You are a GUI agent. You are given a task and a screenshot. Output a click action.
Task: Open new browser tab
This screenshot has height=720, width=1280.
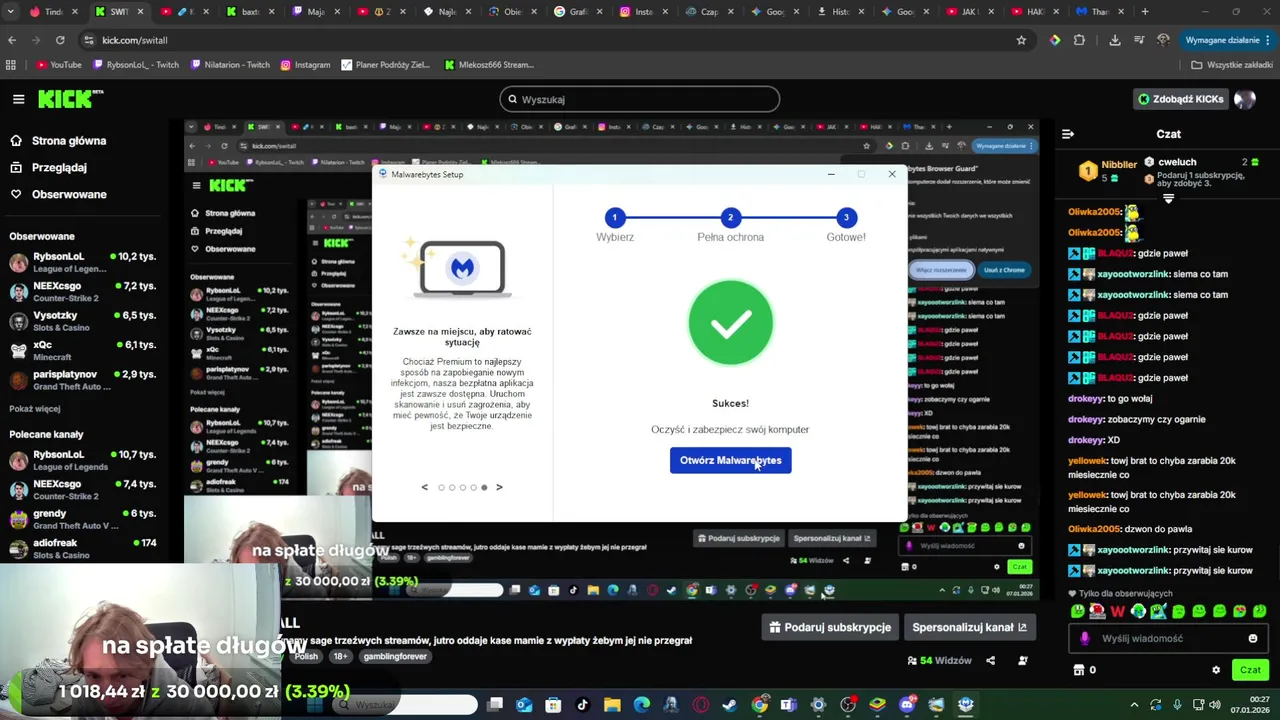click(1145, 12)
